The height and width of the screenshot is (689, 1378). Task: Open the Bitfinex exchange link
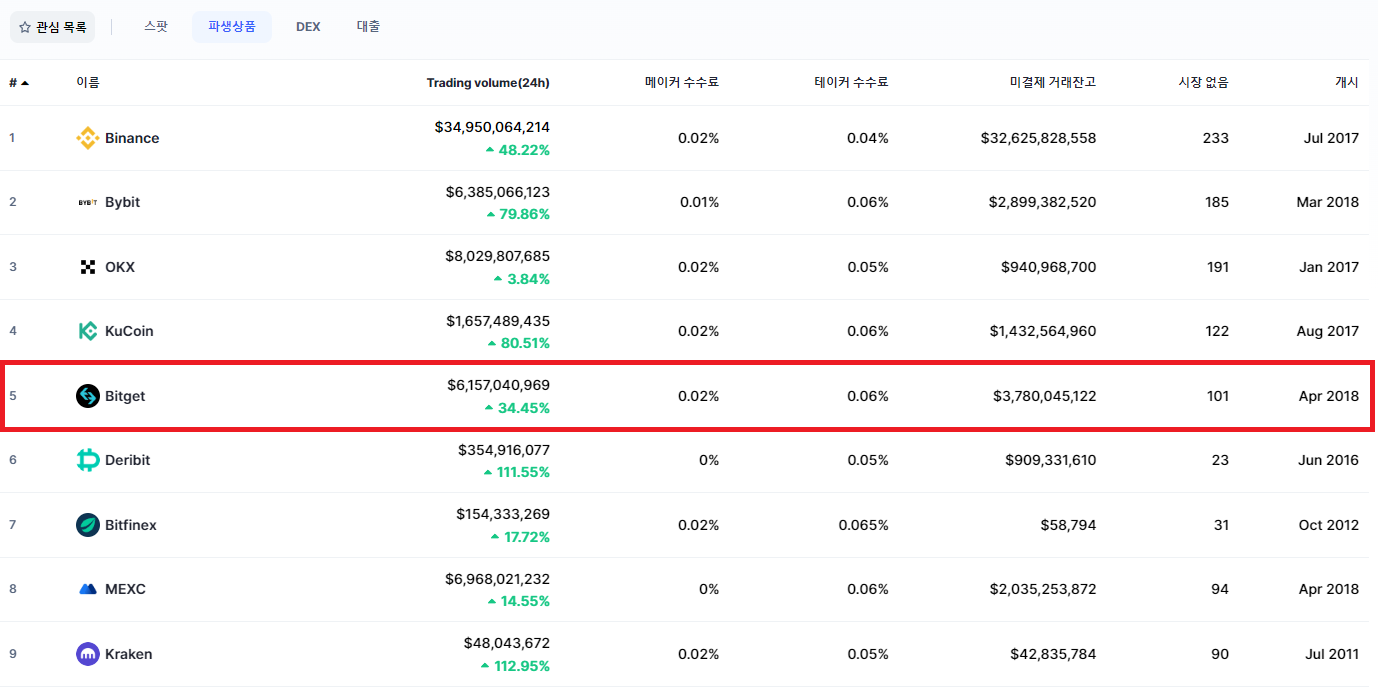coord(131,525)
